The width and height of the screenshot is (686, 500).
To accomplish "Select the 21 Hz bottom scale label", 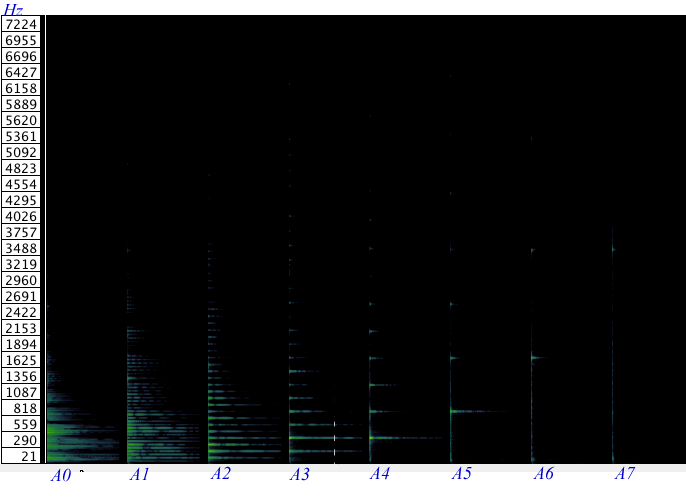I will coord(21,456).
